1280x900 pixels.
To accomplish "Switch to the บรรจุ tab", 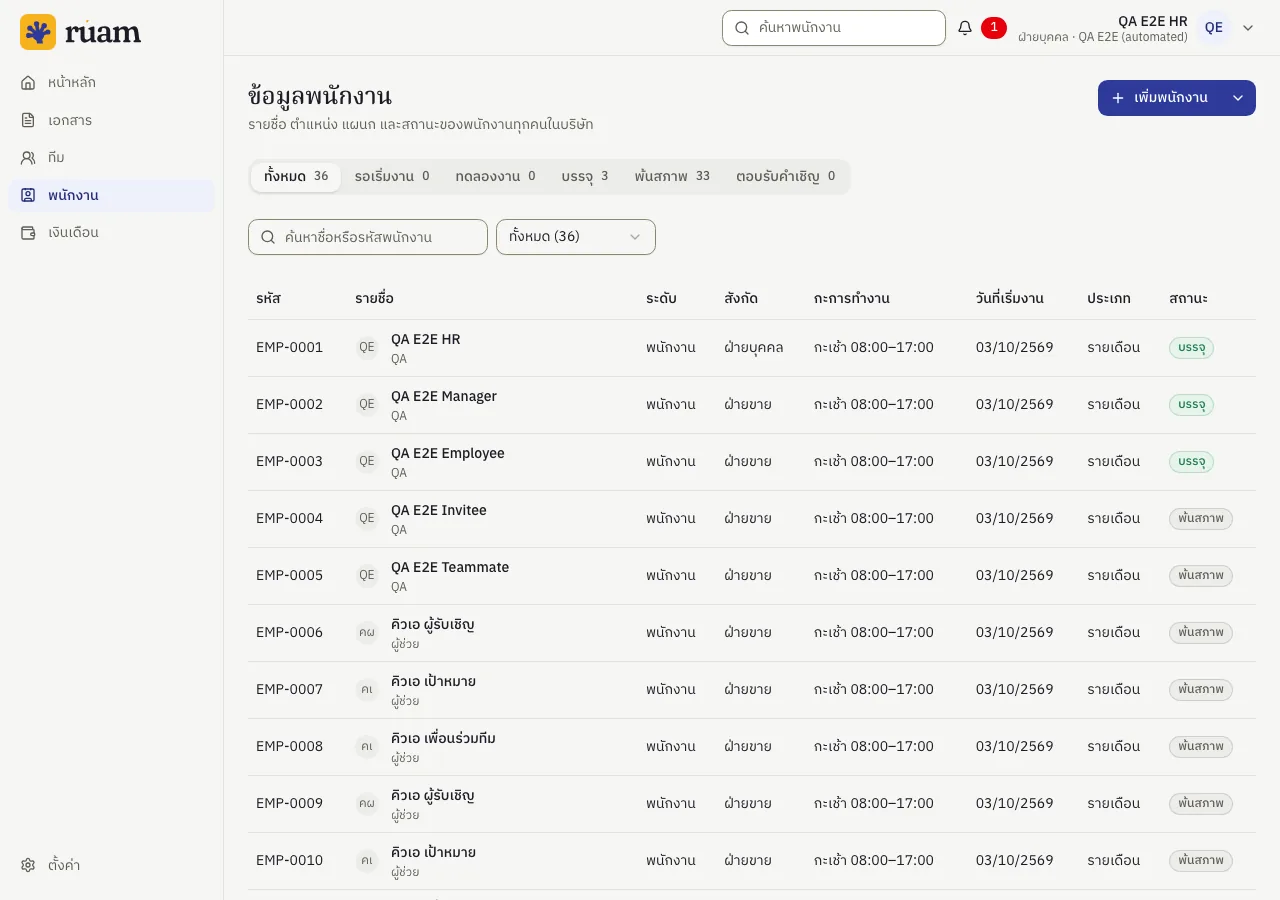I will (585, 177).
